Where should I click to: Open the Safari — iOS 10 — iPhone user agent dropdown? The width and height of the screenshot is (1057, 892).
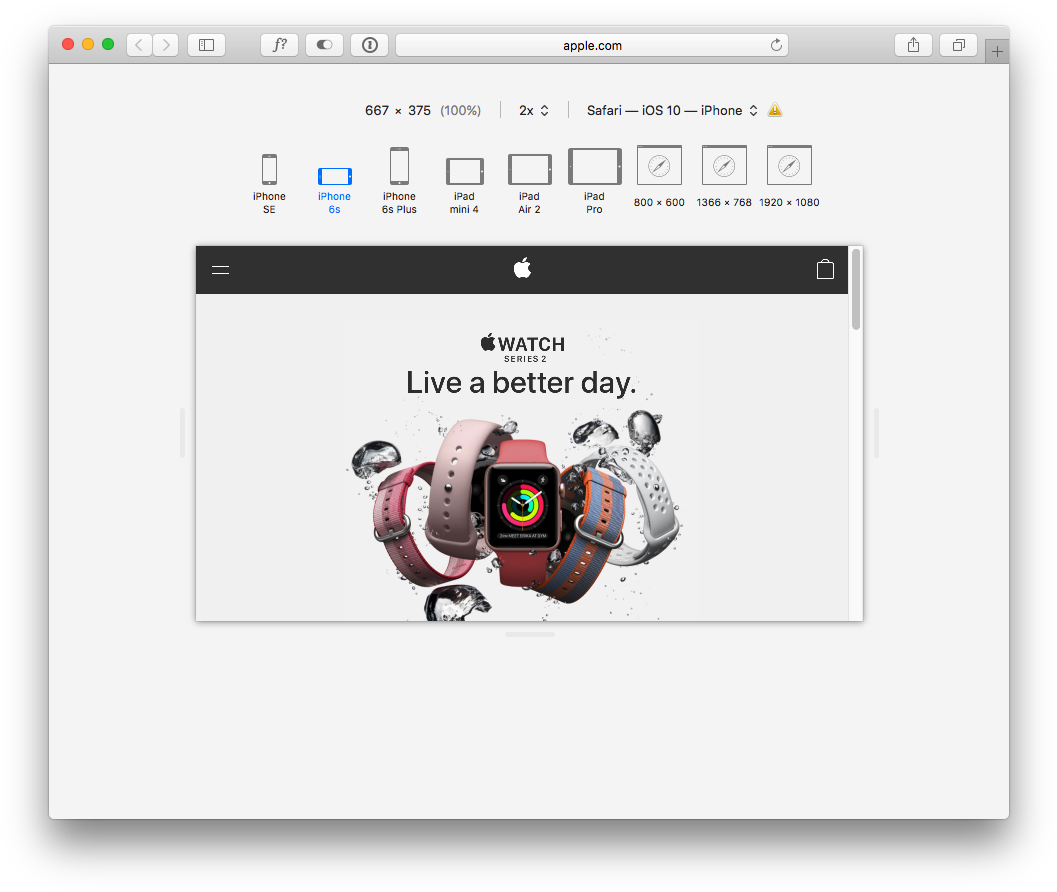pos(672,111)
